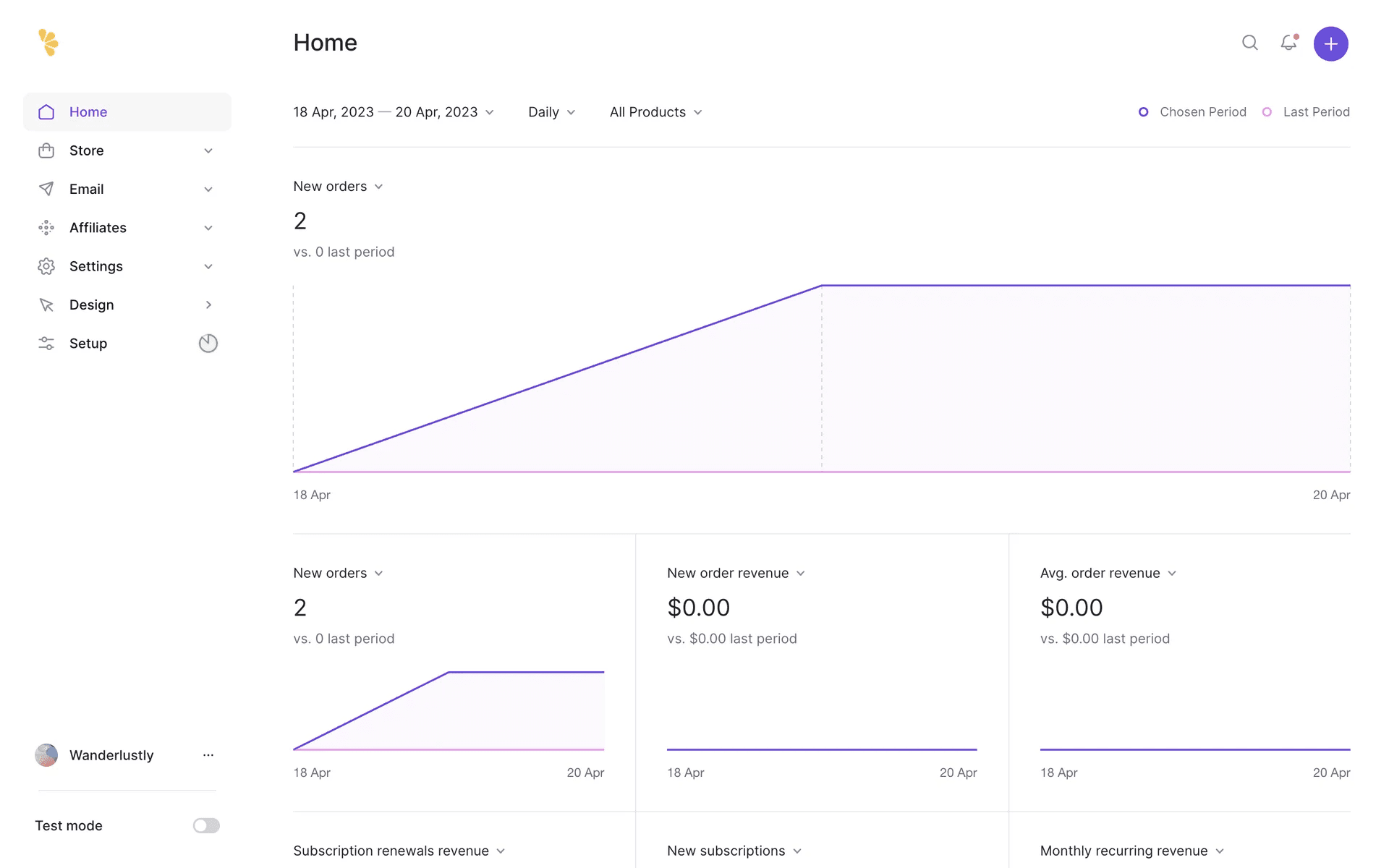Viewport: 1389px width, 868px height.
Task: Toggle Chosen Period legend marker
Action: (1143, 112)
